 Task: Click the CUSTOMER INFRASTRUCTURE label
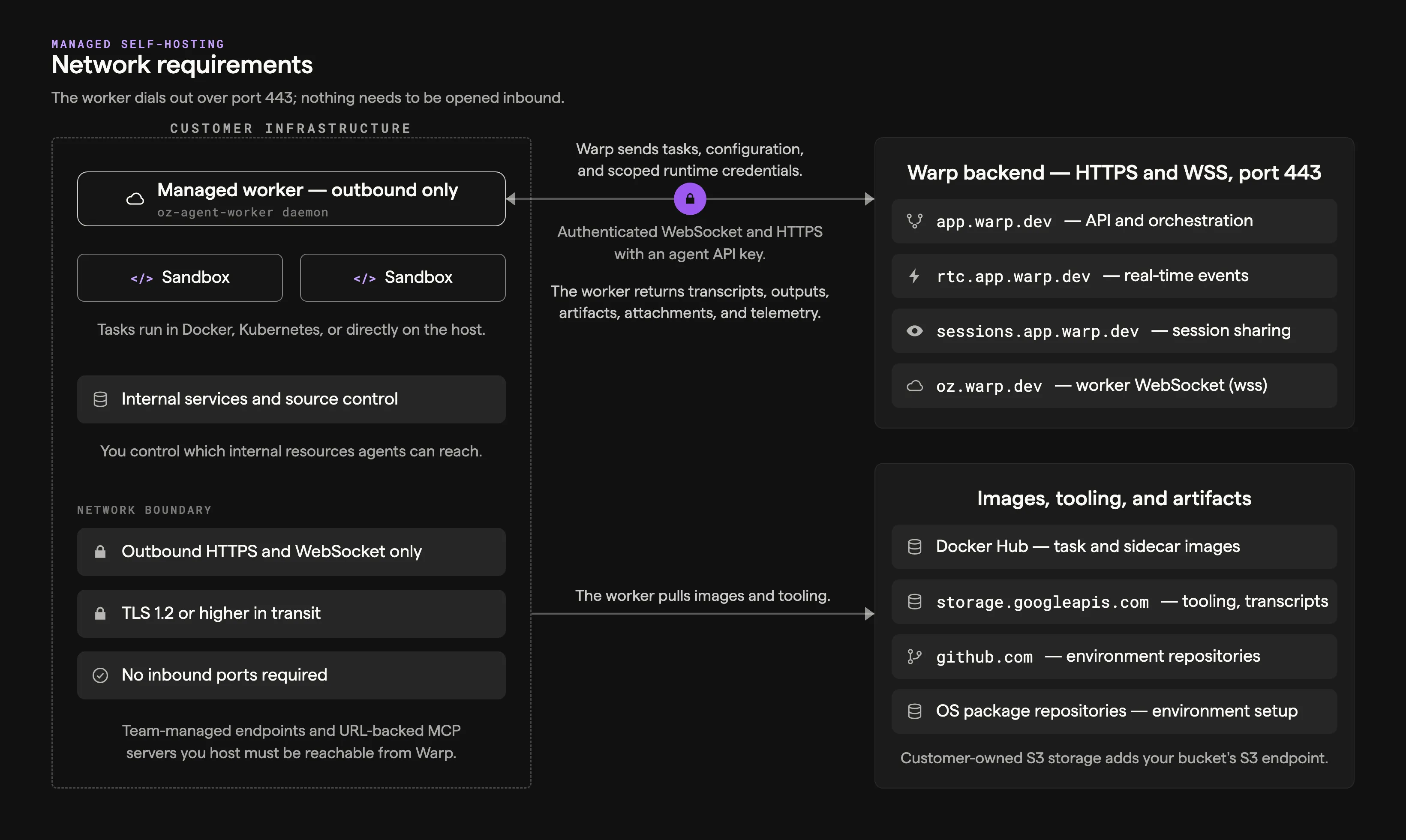290,129
